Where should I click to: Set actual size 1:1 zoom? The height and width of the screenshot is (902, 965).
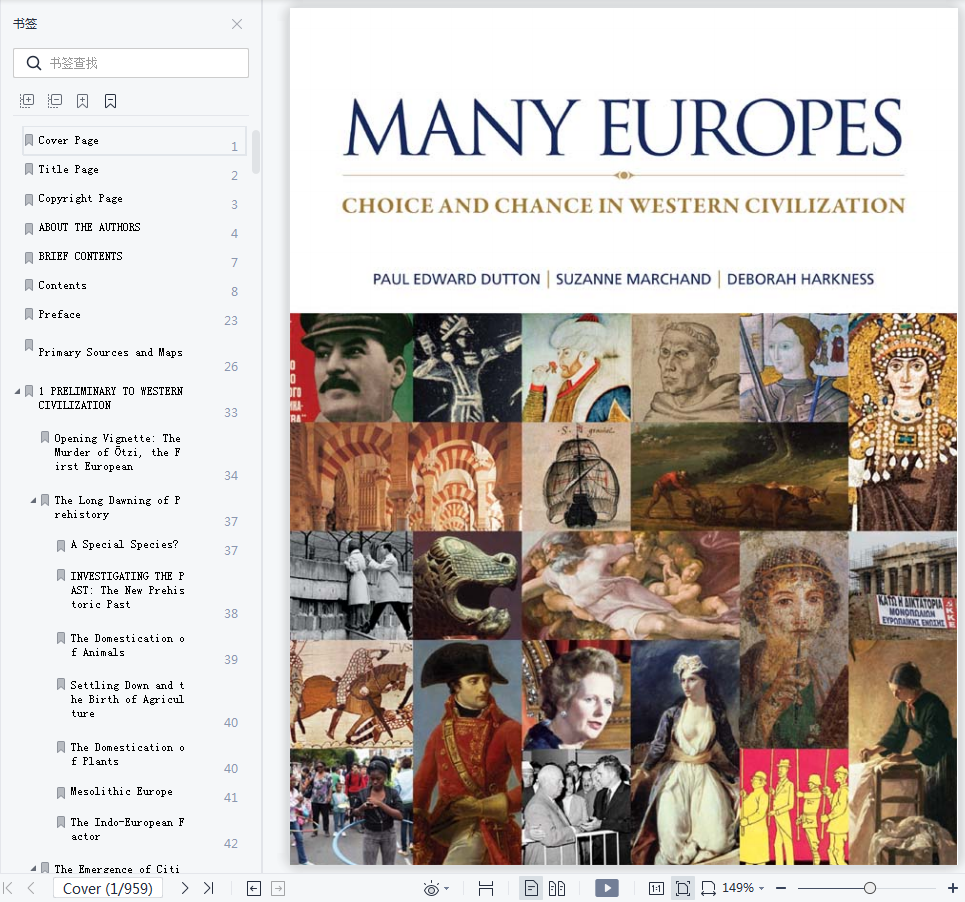click(656, 888)
